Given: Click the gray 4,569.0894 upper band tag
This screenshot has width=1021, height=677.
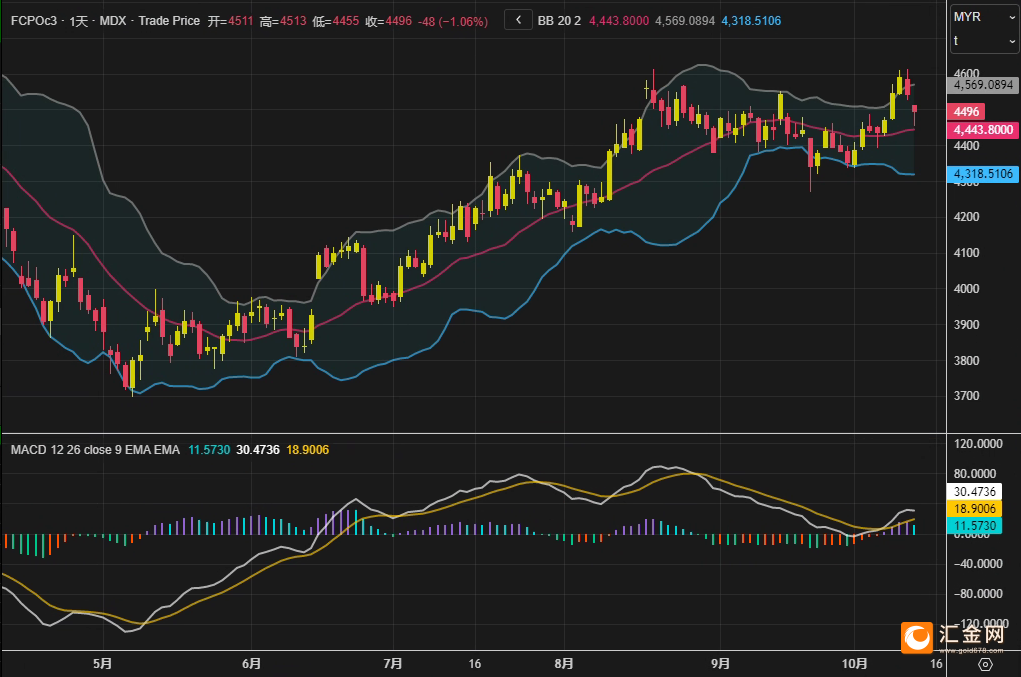Looking at the screenshot, I should point(983,86).
